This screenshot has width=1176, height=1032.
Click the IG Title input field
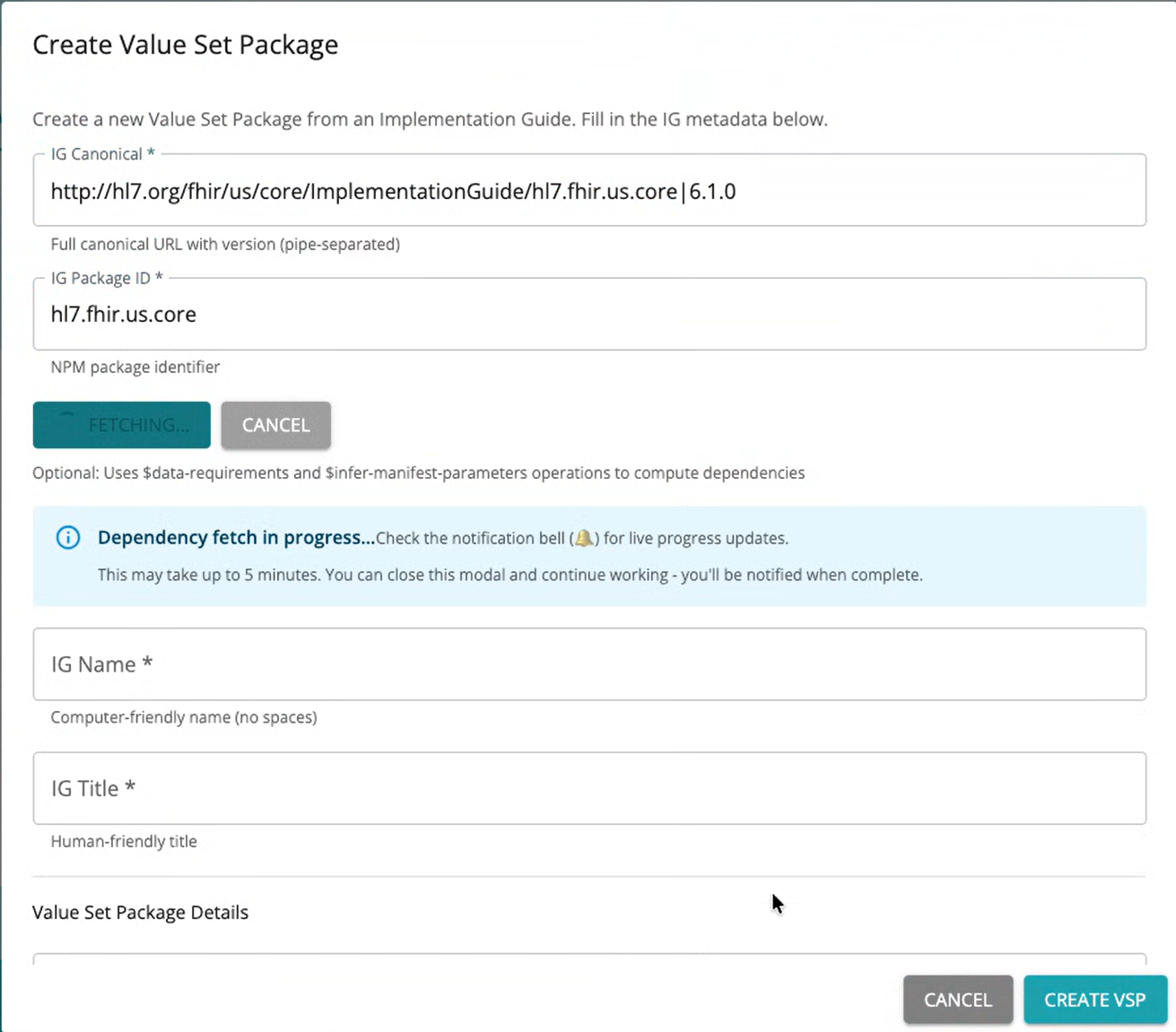tap(588, 788)
